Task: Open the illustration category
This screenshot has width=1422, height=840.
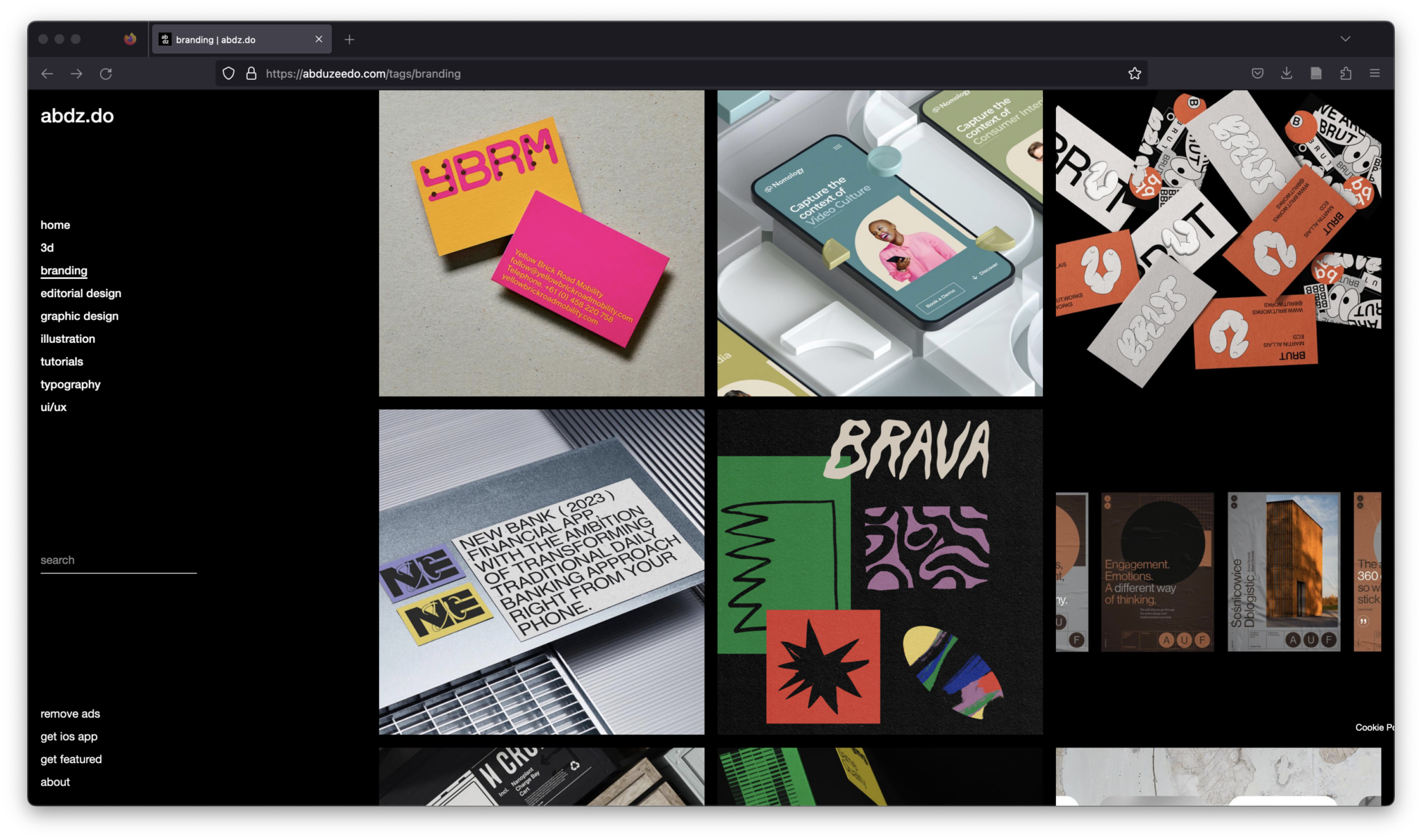Action: click(x=67, y=339)
